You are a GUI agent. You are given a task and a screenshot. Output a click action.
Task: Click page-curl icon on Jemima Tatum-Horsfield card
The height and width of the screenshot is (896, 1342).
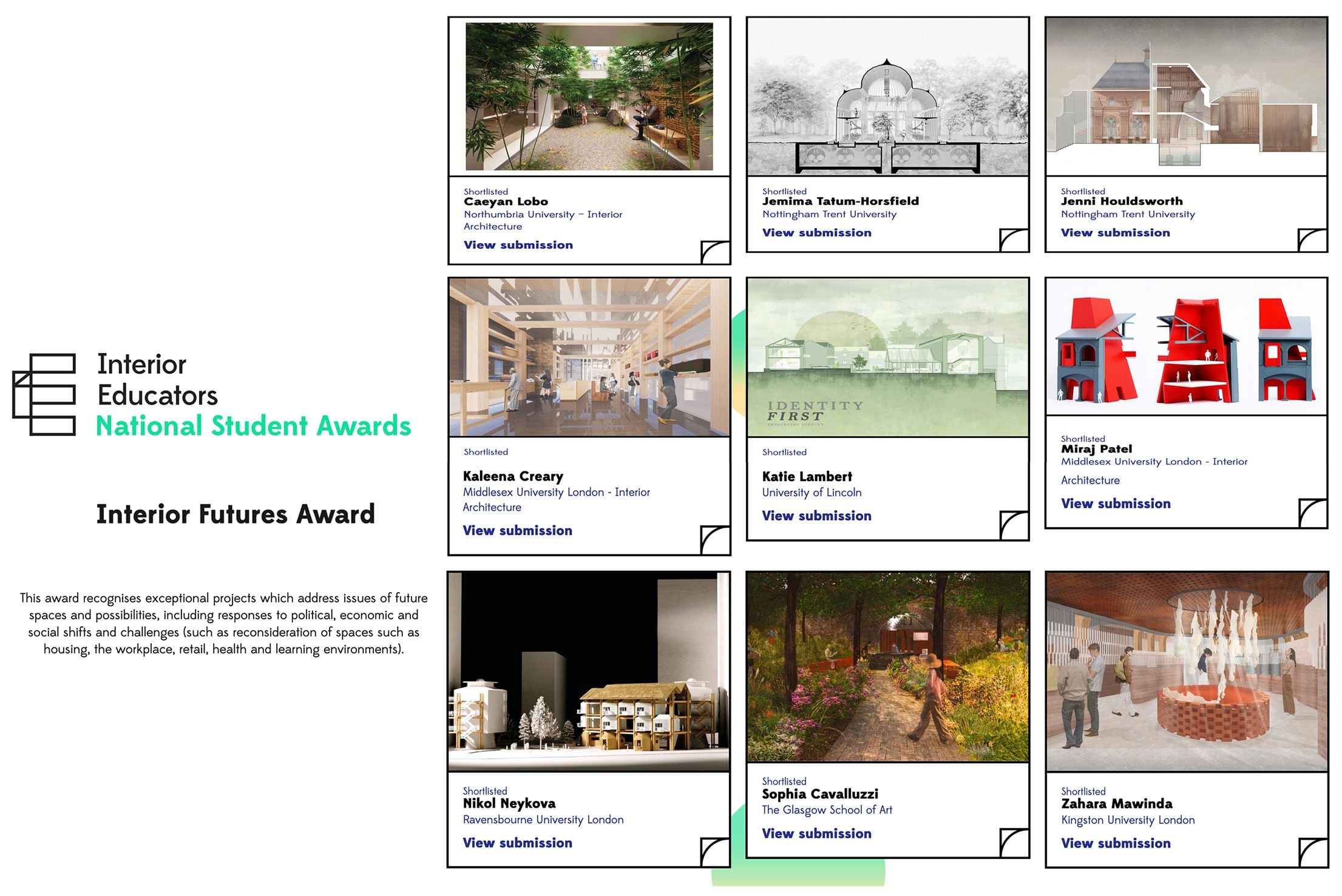[1013, 240]
